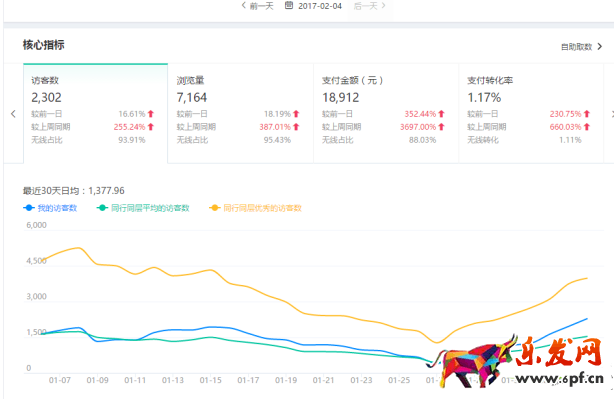Select the 浏览量 metric tab

(240, 113)
